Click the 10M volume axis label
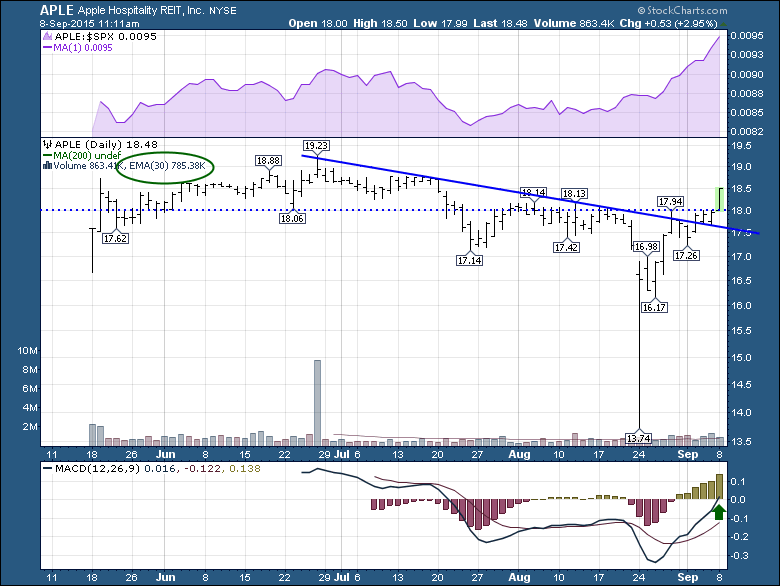Viewport: 780px width, 586px height. [x=28, y=351]
